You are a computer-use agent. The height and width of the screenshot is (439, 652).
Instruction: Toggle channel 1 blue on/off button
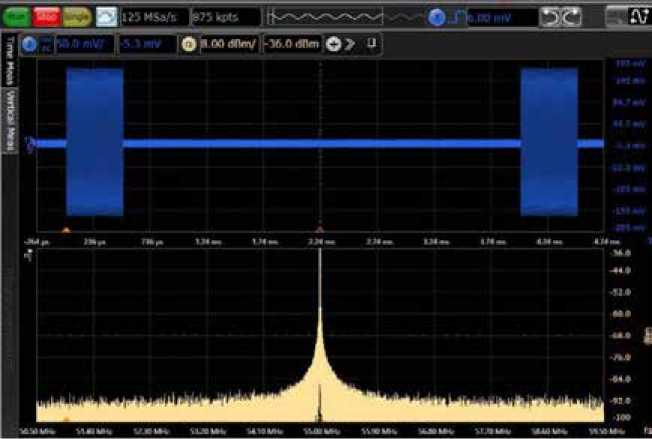point(27,45)
